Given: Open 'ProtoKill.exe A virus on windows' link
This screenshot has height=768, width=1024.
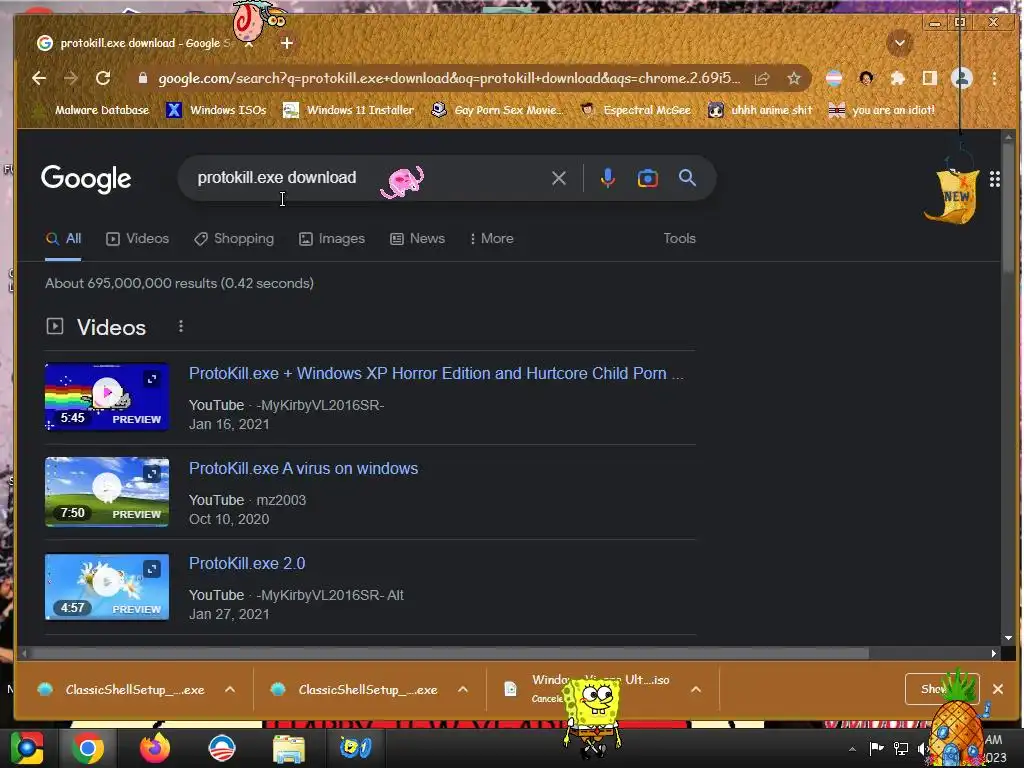Looking at the screenshot, I should click(304, 468).
